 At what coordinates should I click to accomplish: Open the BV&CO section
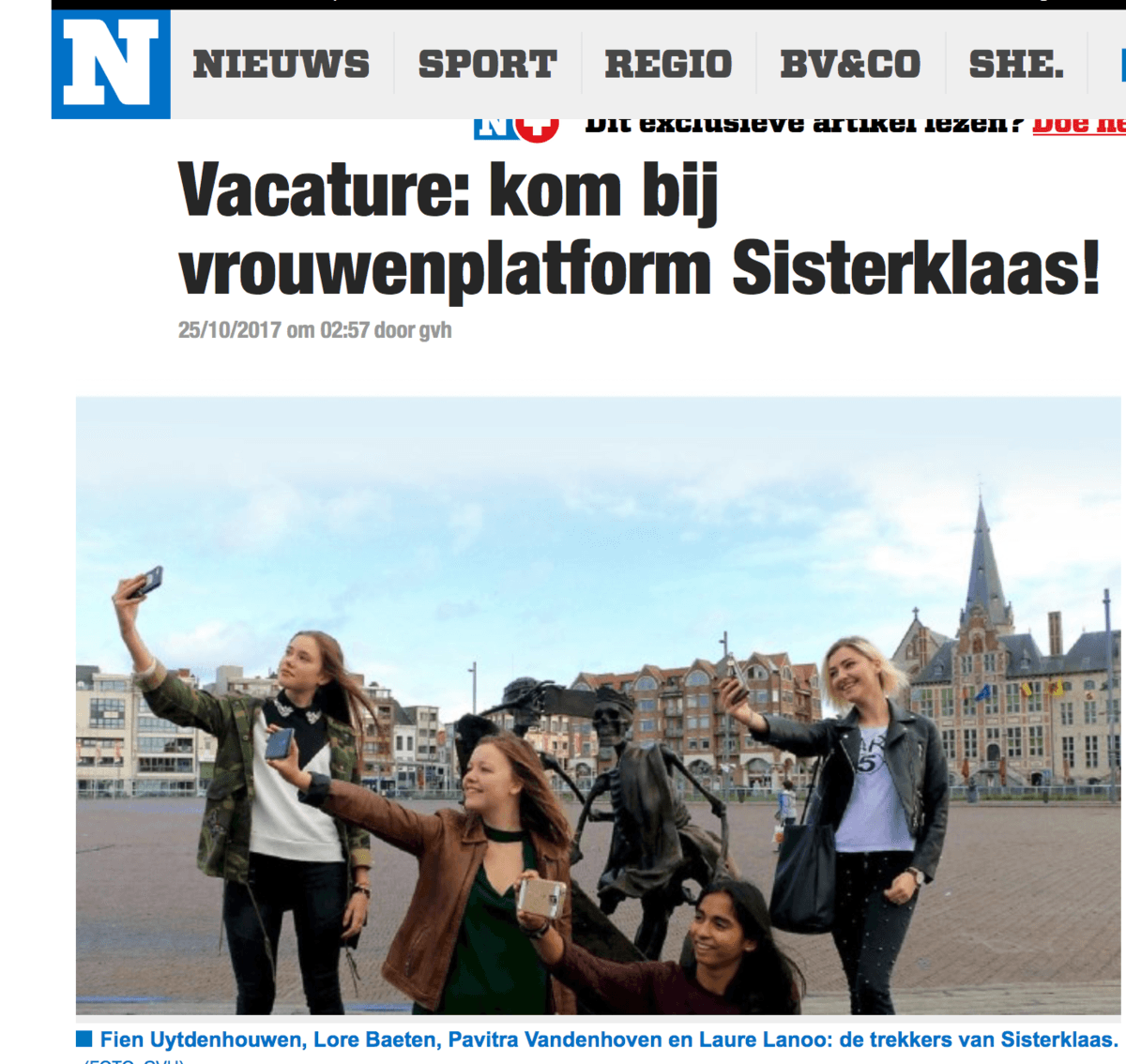click(850, 64)
